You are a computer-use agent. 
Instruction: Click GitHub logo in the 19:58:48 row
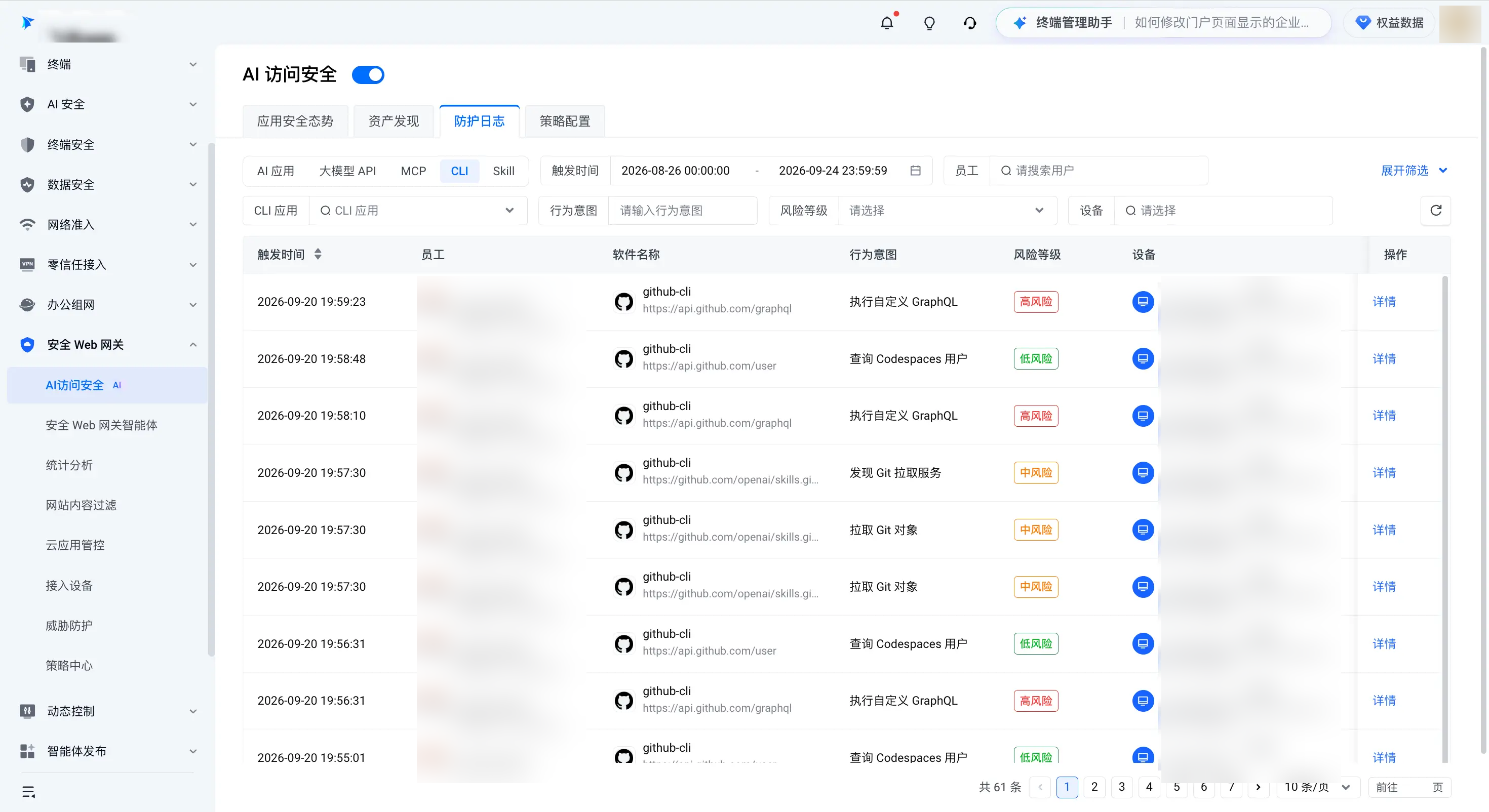tap(623, 359)
